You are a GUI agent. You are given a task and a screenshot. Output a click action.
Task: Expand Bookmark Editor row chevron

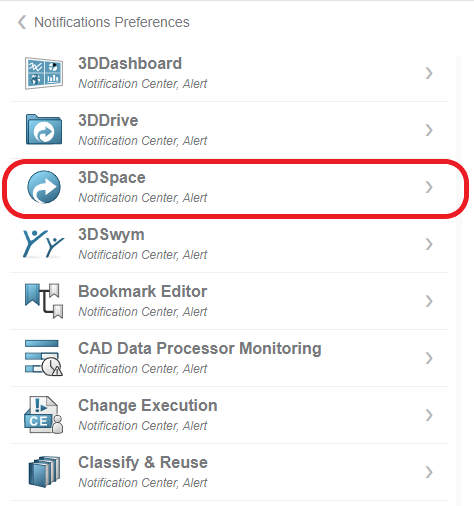click(x=429, y=301)
